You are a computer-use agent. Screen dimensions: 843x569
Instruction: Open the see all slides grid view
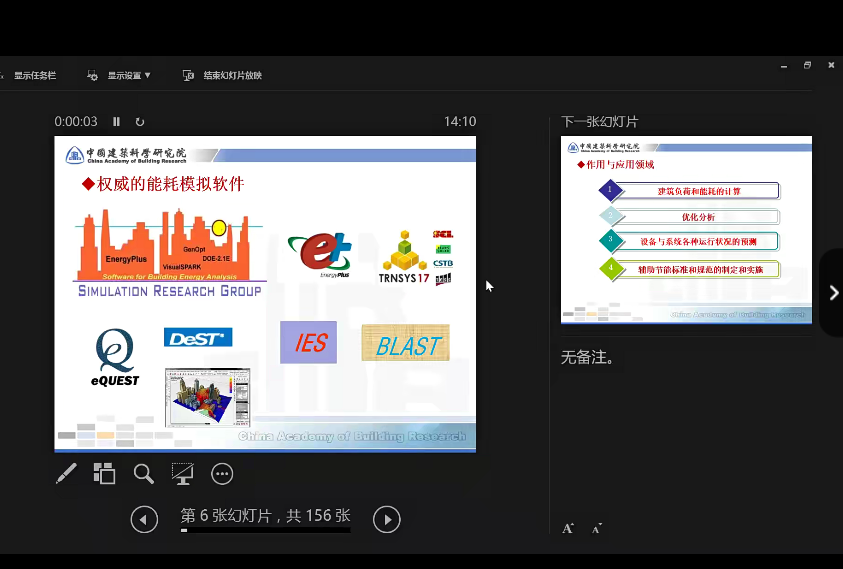(104, 474)
